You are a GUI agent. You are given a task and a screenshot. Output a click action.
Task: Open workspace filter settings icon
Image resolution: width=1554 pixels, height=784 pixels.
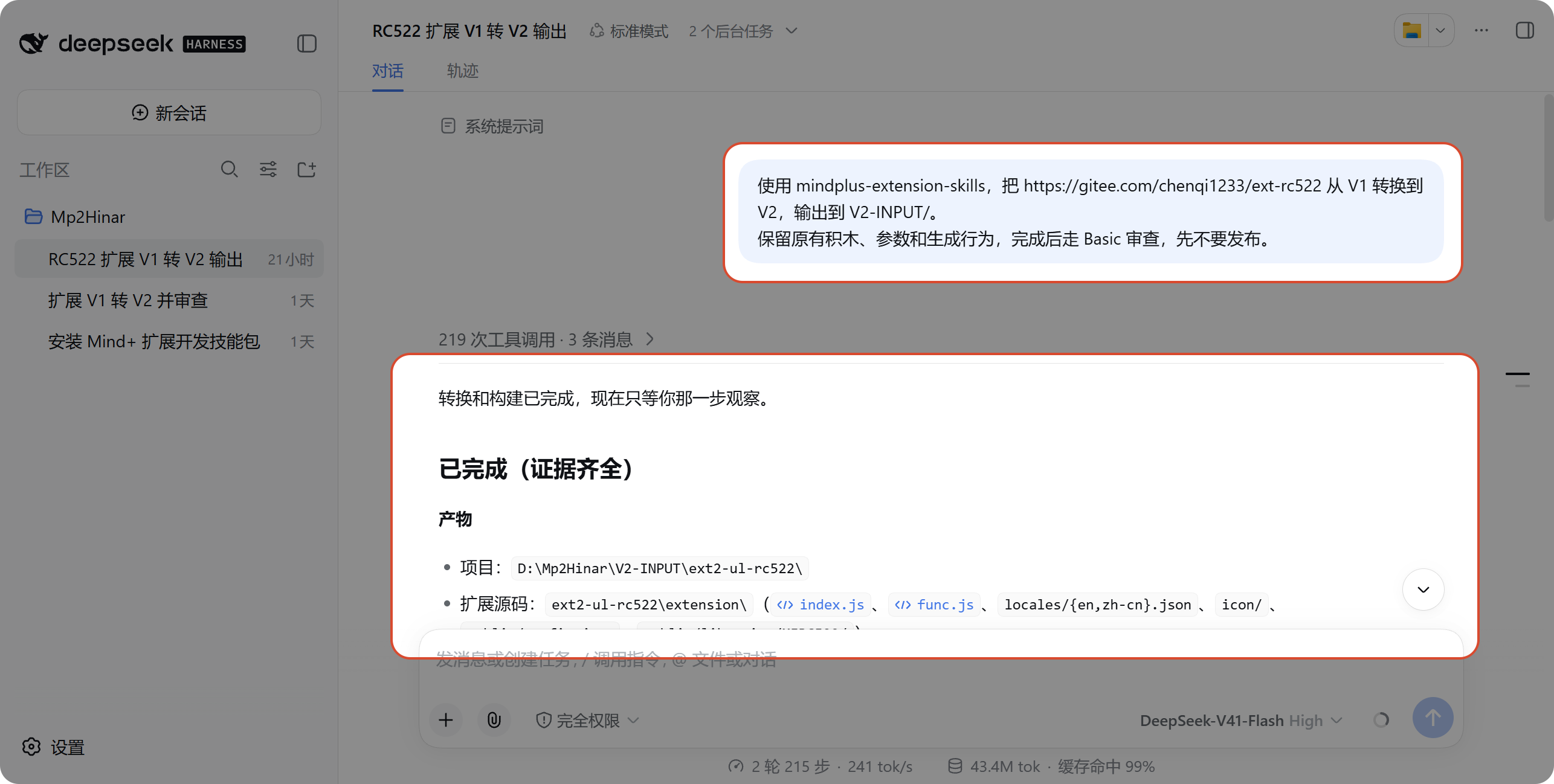coord(268,169)
